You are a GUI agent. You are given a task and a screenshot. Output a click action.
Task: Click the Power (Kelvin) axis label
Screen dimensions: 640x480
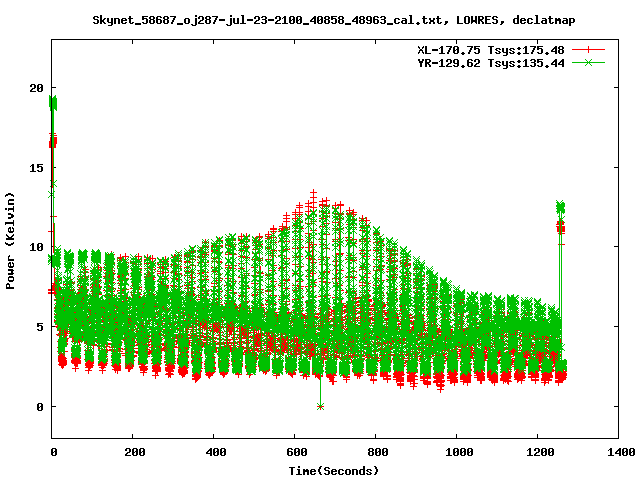click(10, 241)
